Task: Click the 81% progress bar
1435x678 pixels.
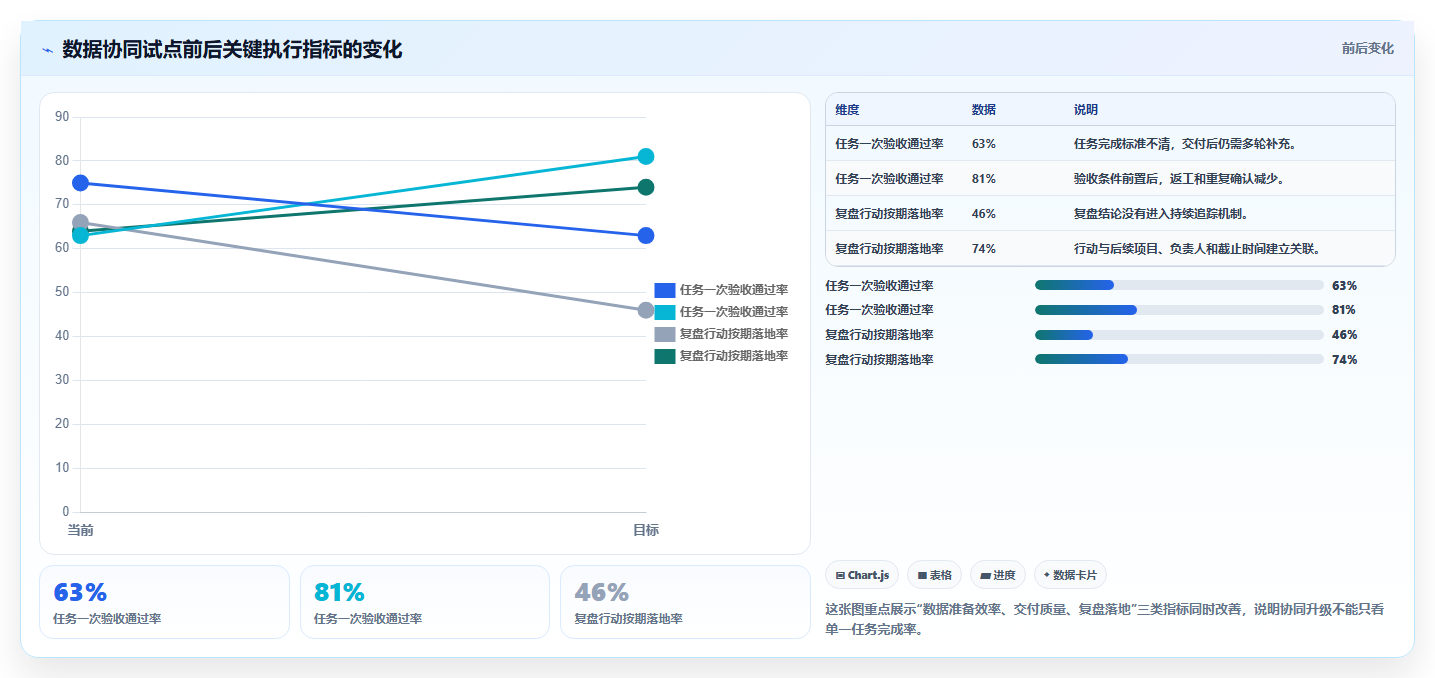Action: 1179,310
